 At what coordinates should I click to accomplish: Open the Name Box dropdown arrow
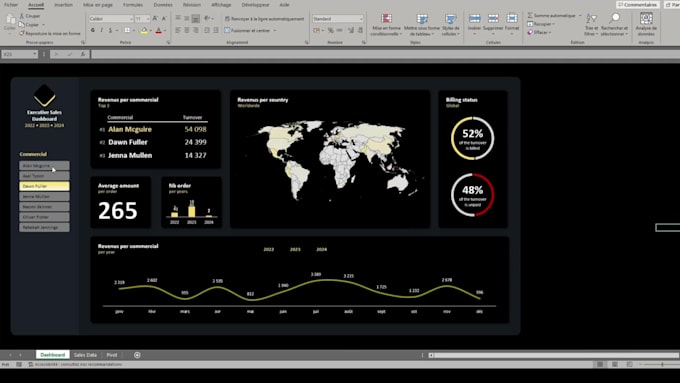click(35, 54)
